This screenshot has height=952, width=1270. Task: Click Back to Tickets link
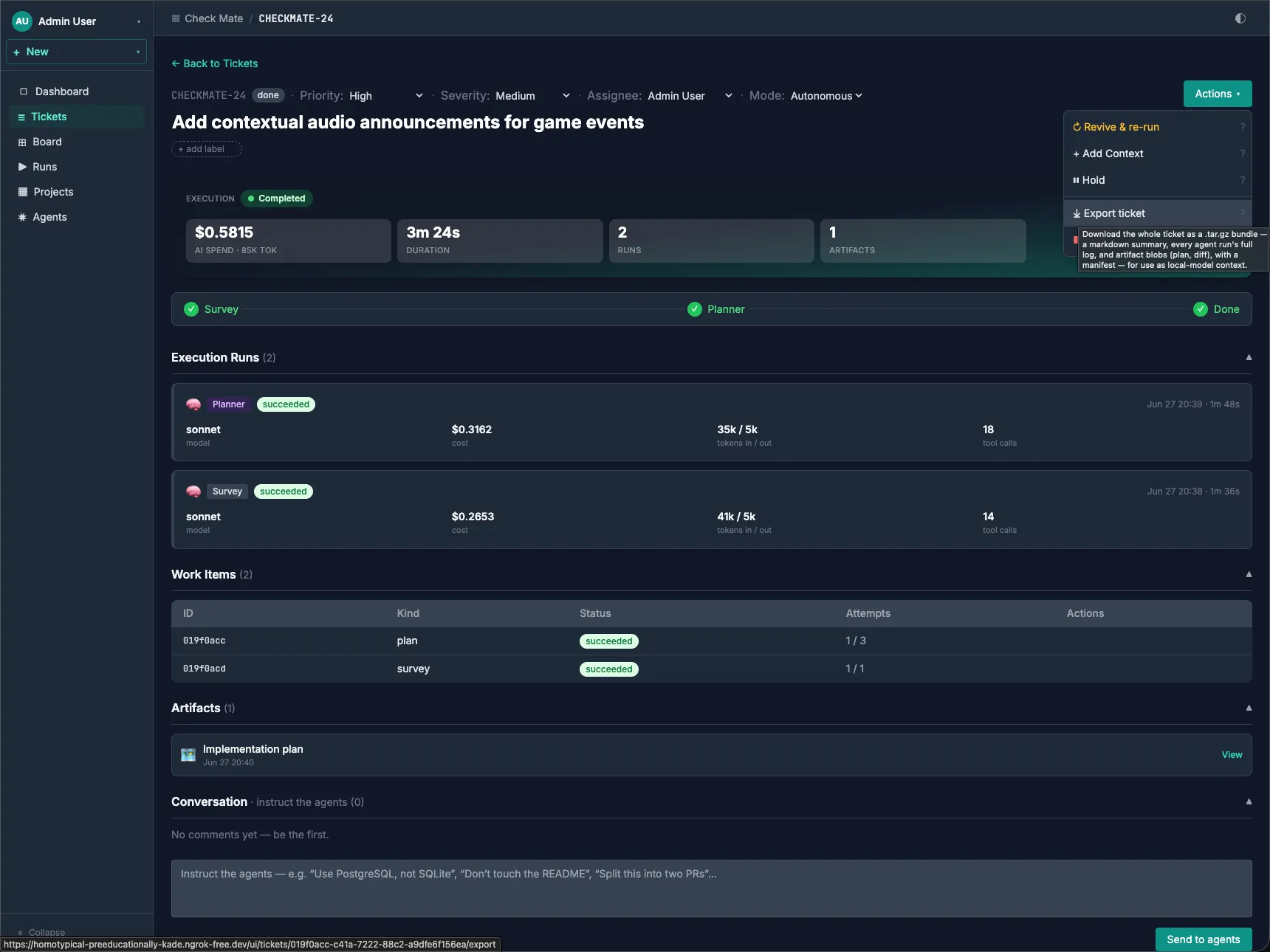[x=215, y=63]
